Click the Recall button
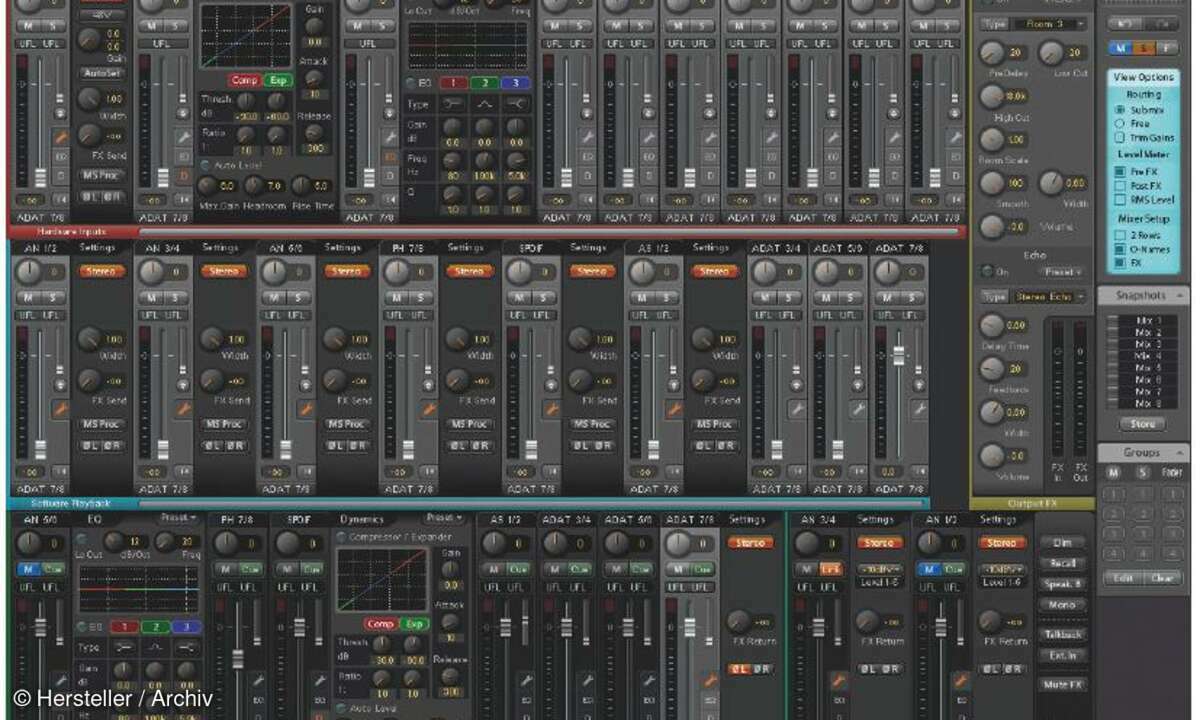The height and width of the screenshot is (720, 1200). tap(1064, 564)
